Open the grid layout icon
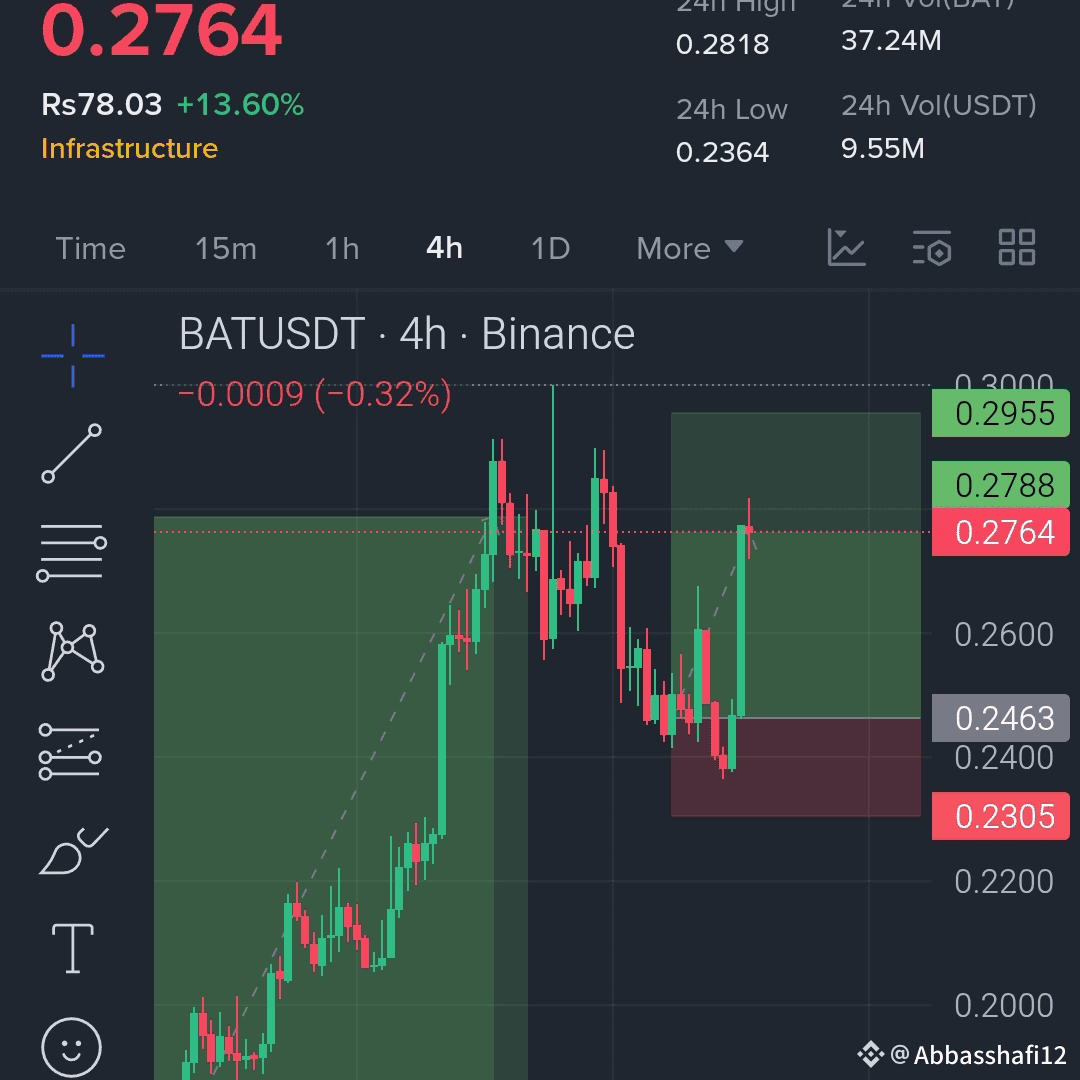Screen dimensions: 1080x1080 click(1017, 247)
